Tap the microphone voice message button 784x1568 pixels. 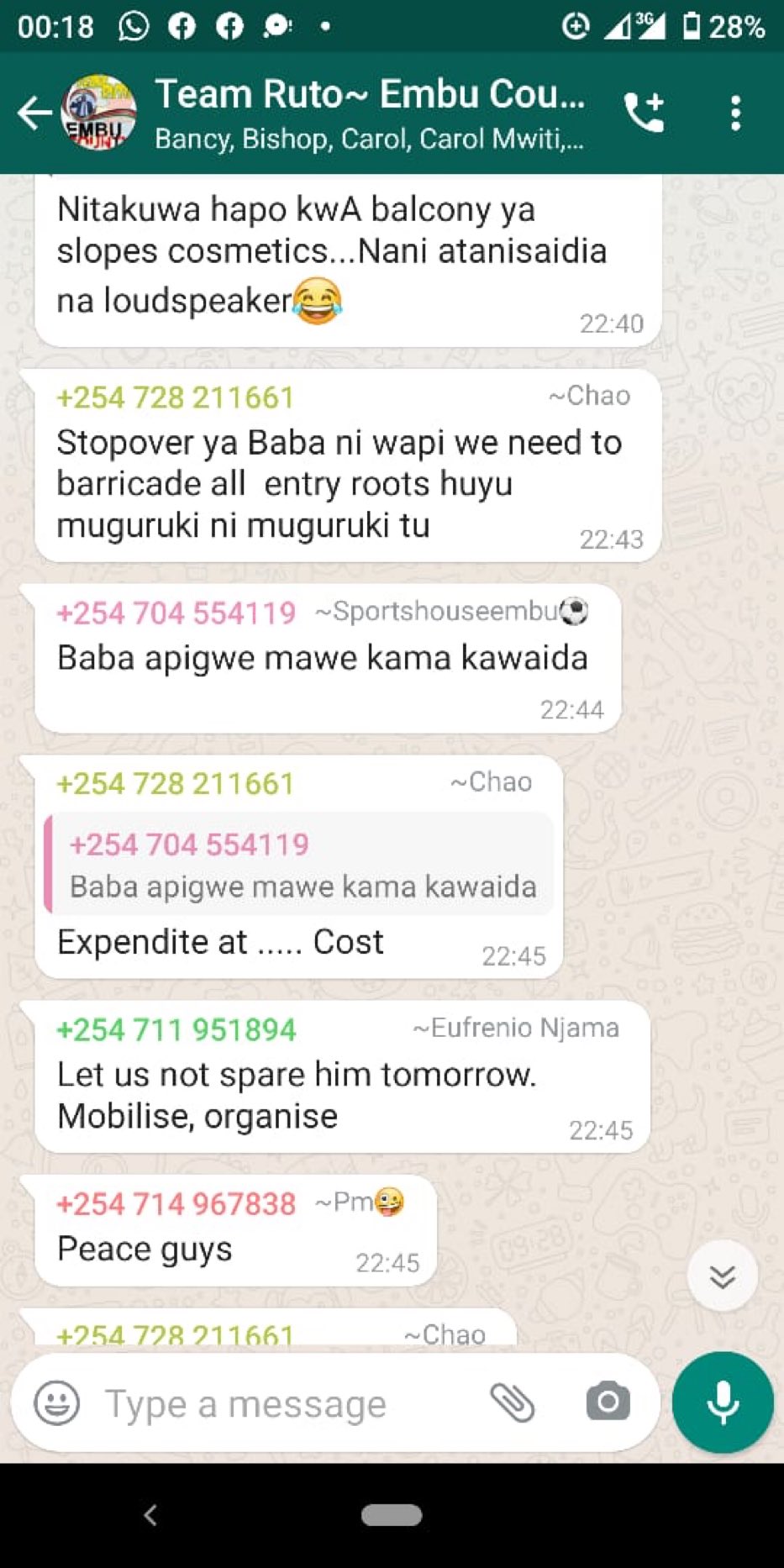click(x=723, y=1402)
